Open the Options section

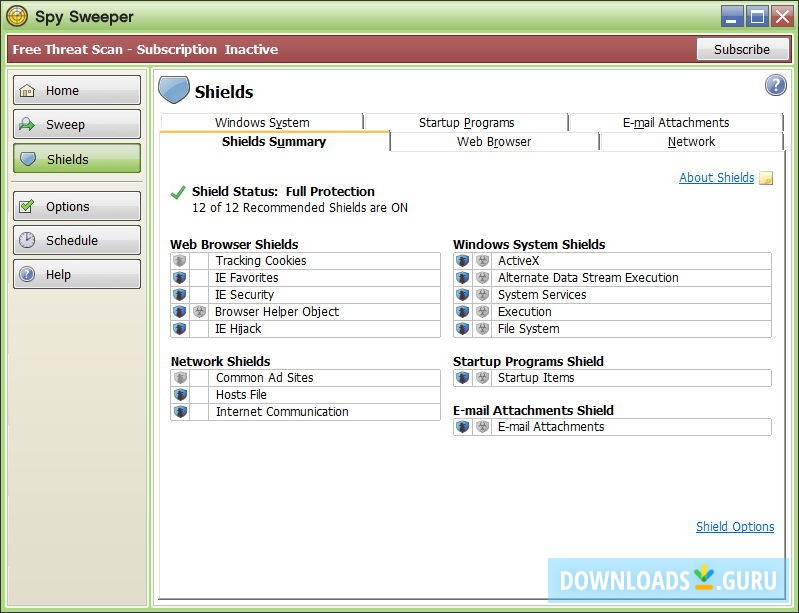[77, 206]
